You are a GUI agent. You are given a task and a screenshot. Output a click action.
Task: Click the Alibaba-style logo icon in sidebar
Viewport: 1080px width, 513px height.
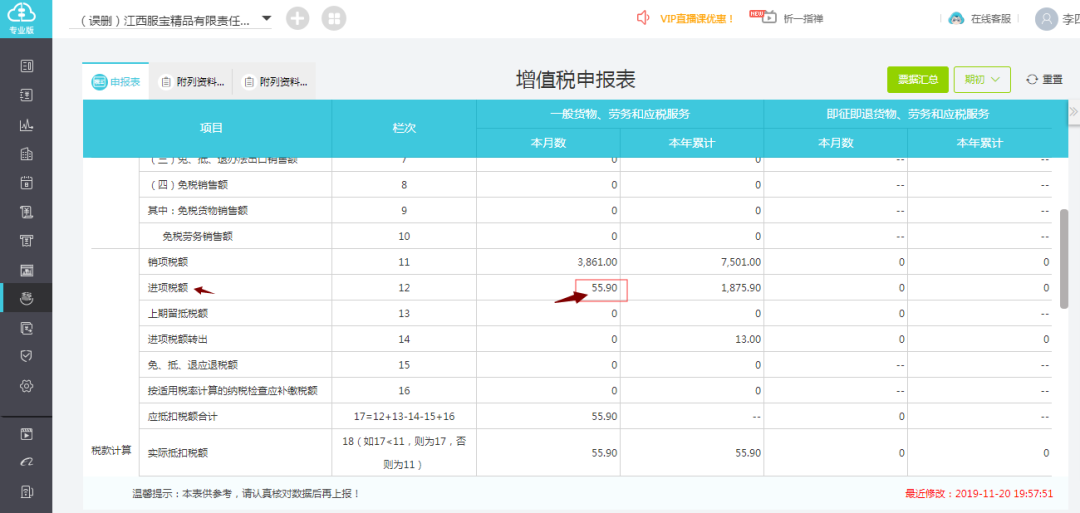click(27, 462)
